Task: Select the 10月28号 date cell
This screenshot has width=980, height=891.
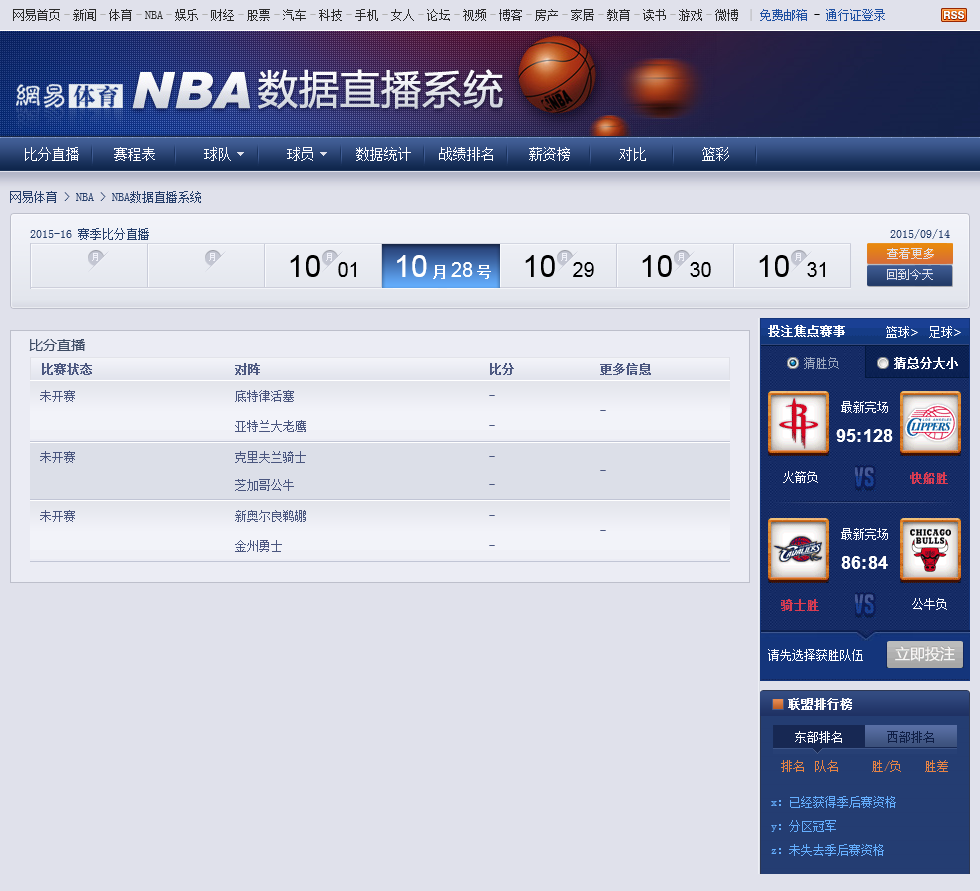Action: coord(441,266)
